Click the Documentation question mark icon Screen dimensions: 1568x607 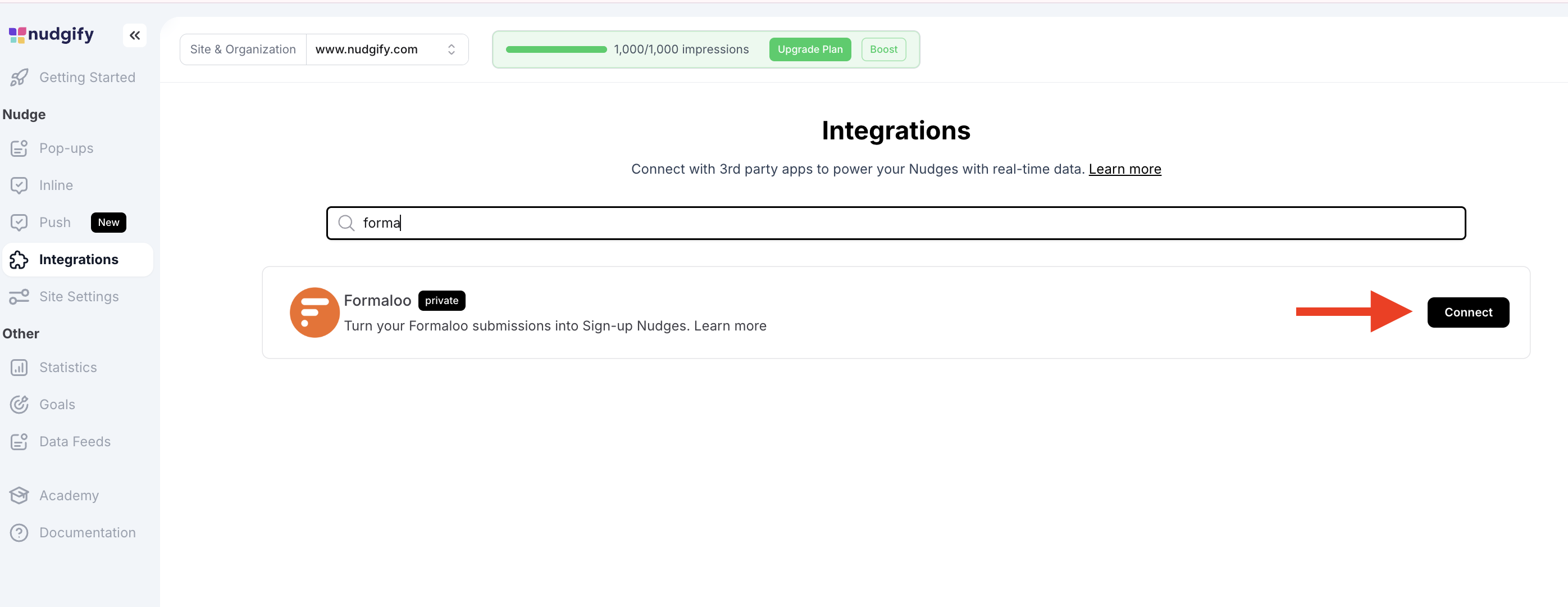point(19,533)
